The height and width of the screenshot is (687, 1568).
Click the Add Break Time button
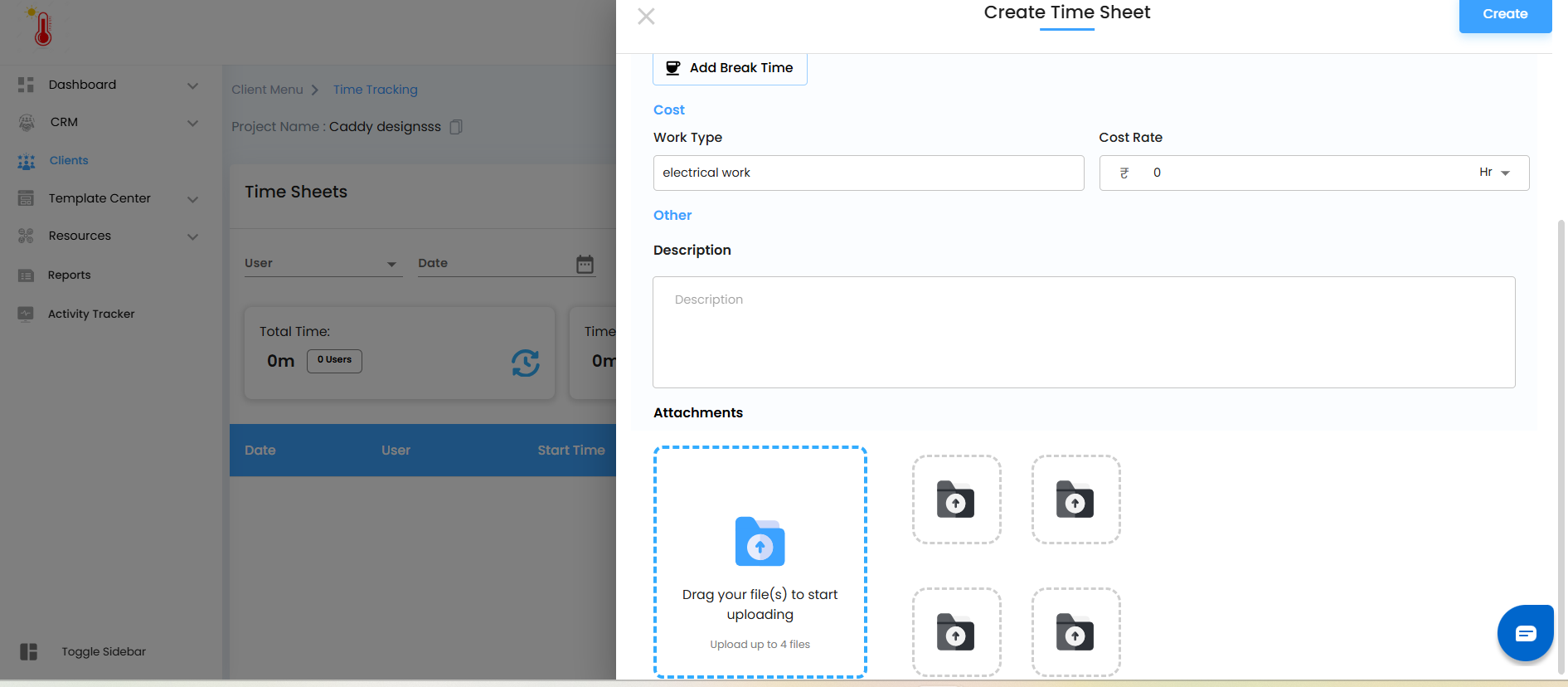pos(730,68)
